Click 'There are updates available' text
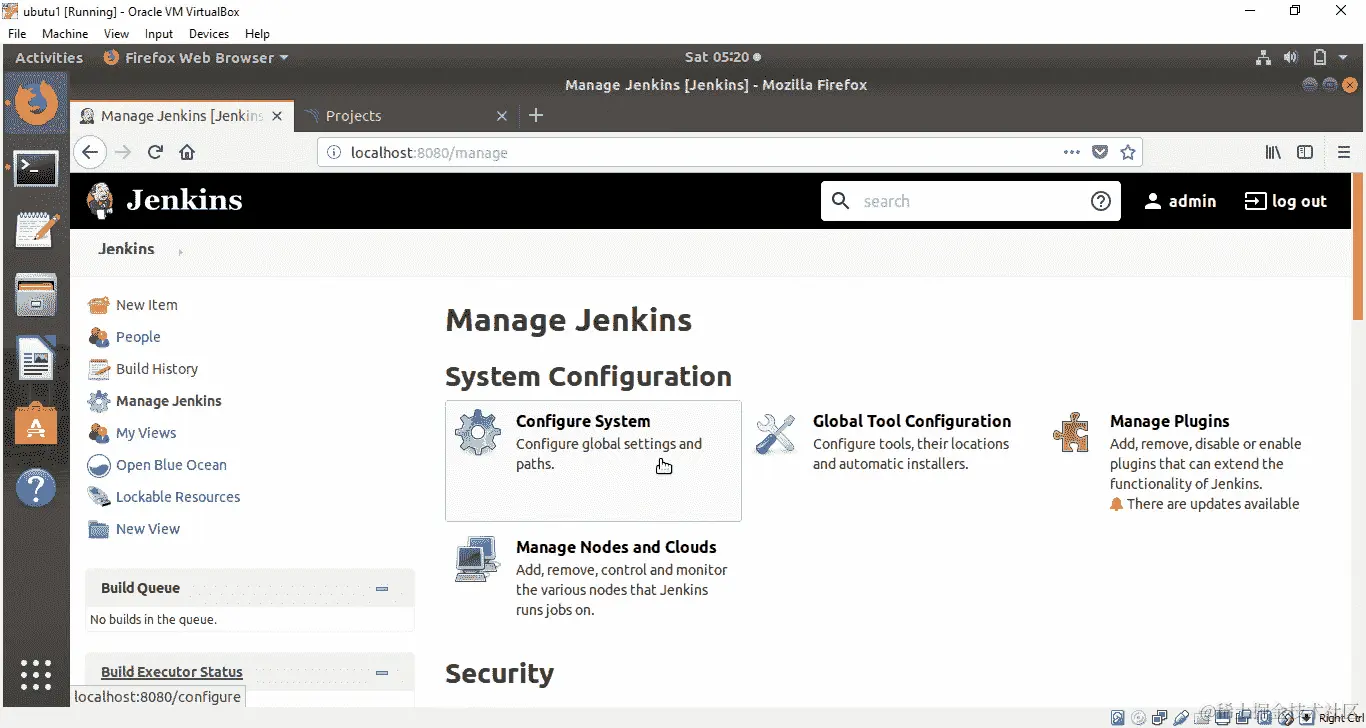 1213,504
